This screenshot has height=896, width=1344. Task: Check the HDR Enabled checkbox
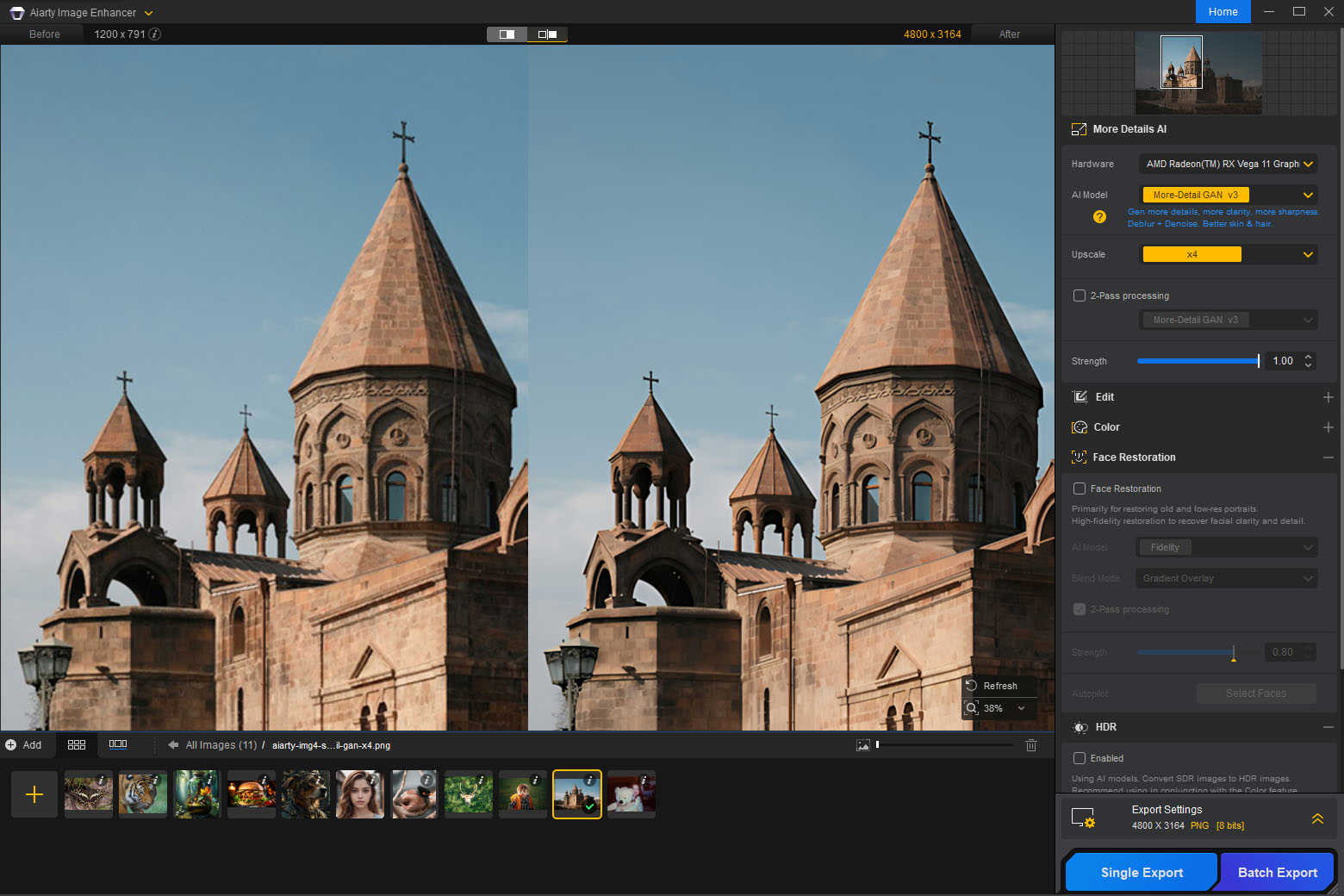pos(1080,758)
